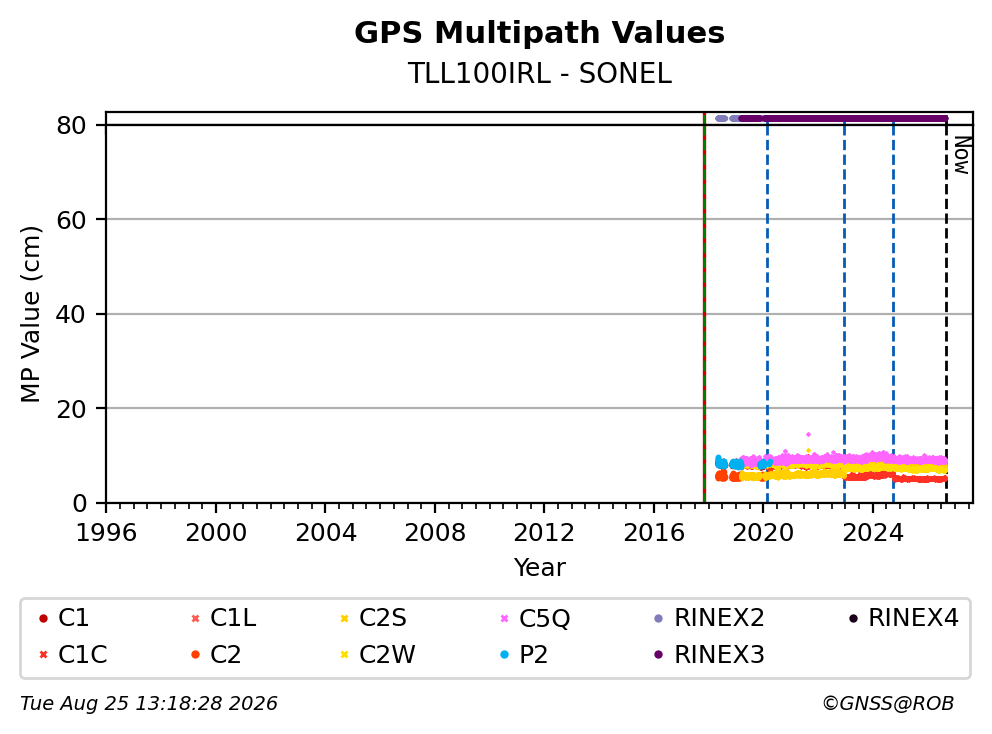Image resolution: width=992 pixels, height=734 pixels.
Task: Click the C2W yellow legend marker
Action: (344, 655)
